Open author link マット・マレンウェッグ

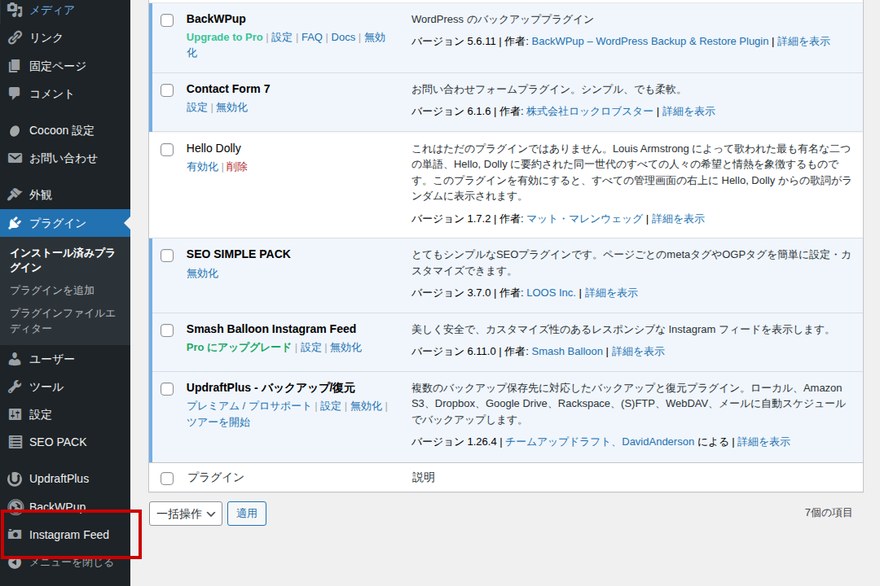(584, 219)
